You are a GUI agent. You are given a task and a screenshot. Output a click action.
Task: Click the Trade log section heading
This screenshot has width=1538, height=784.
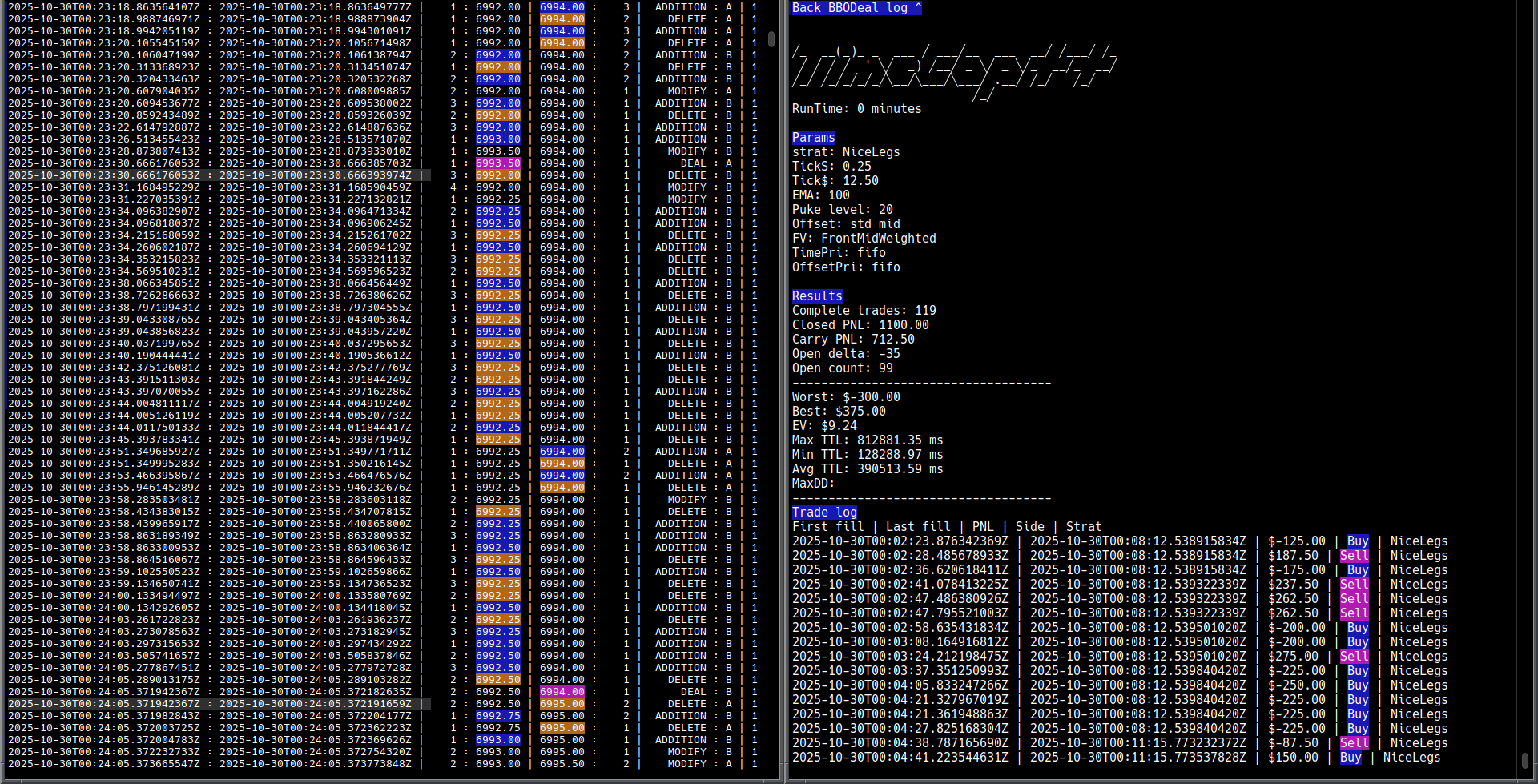[x=823, y=513]
